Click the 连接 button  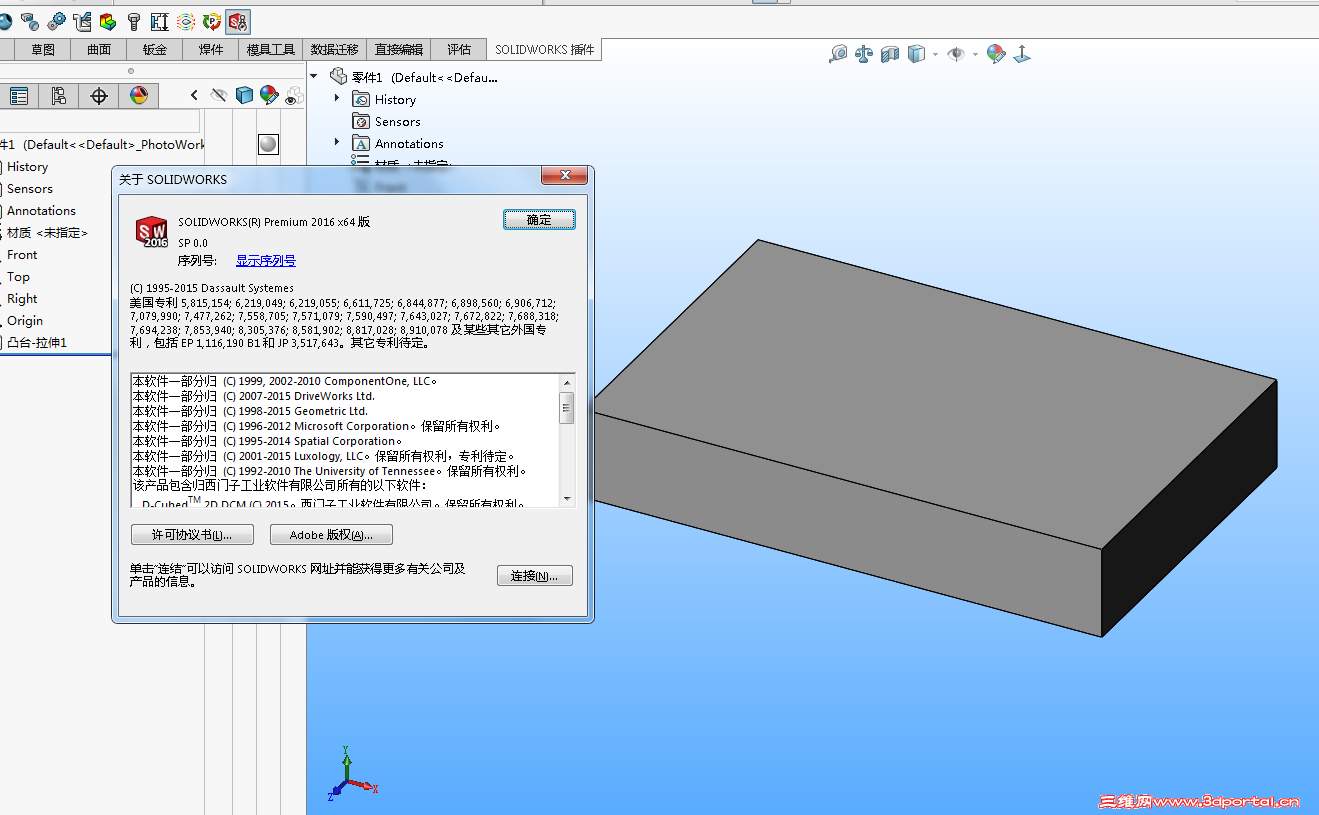tap(535, 576)
